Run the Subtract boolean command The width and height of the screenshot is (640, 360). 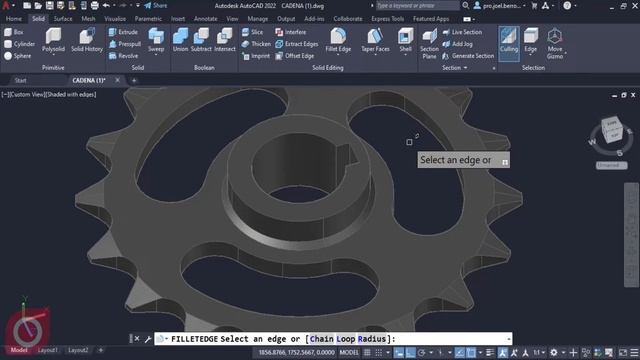tap(201, 40)
